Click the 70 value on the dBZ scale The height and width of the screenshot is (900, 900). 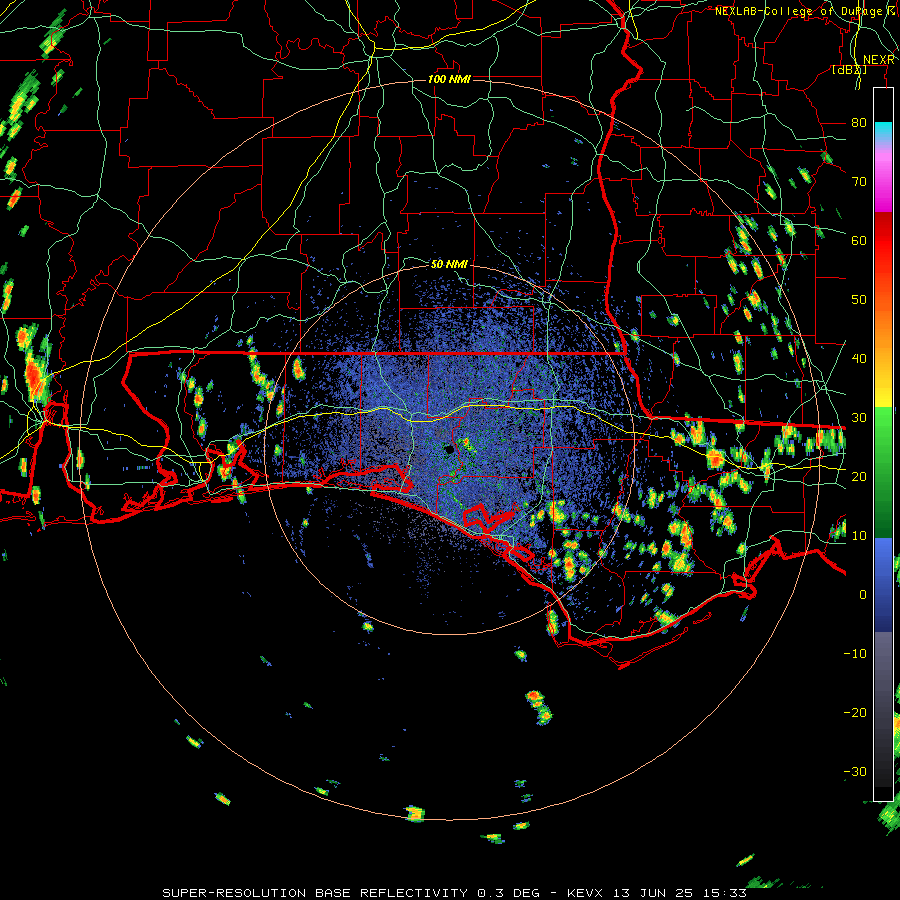click(x=859, y=182)
